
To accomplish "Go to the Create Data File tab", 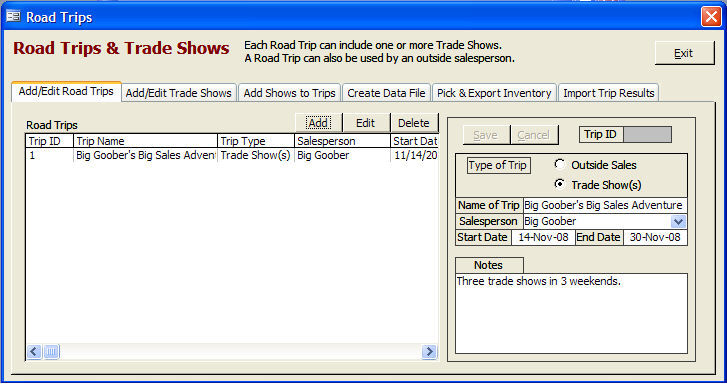I will click(386, 93).
